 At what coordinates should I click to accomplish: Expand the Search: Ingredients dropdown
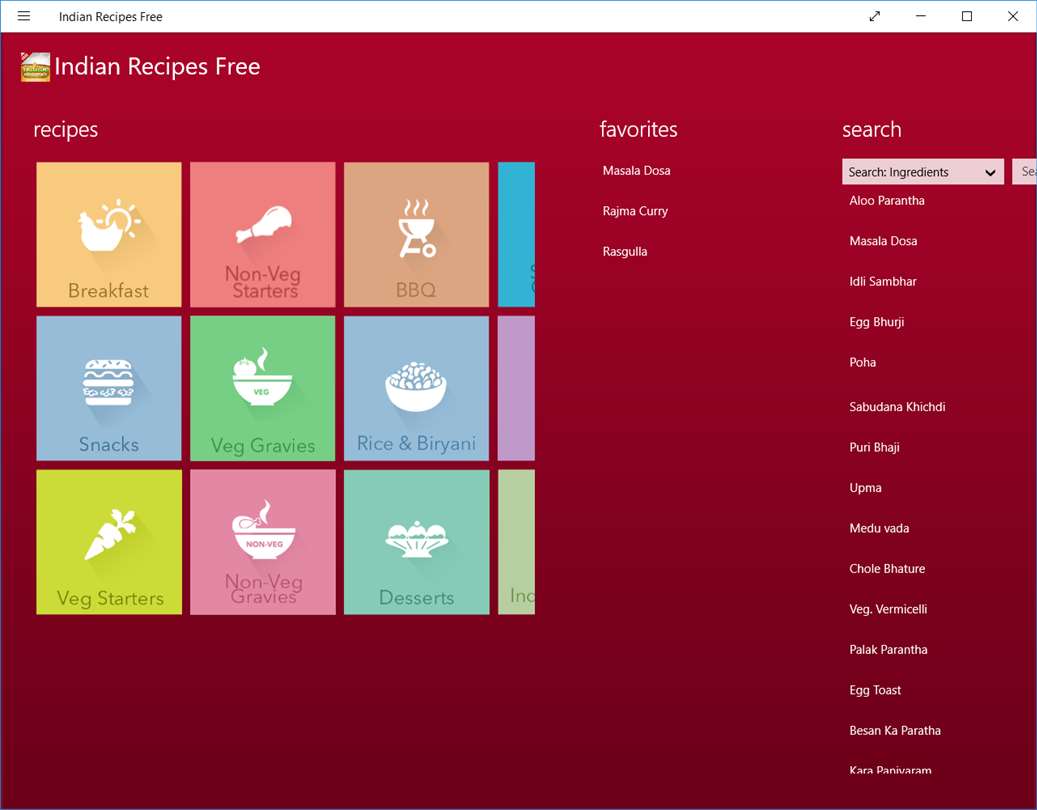click(923, 172)
